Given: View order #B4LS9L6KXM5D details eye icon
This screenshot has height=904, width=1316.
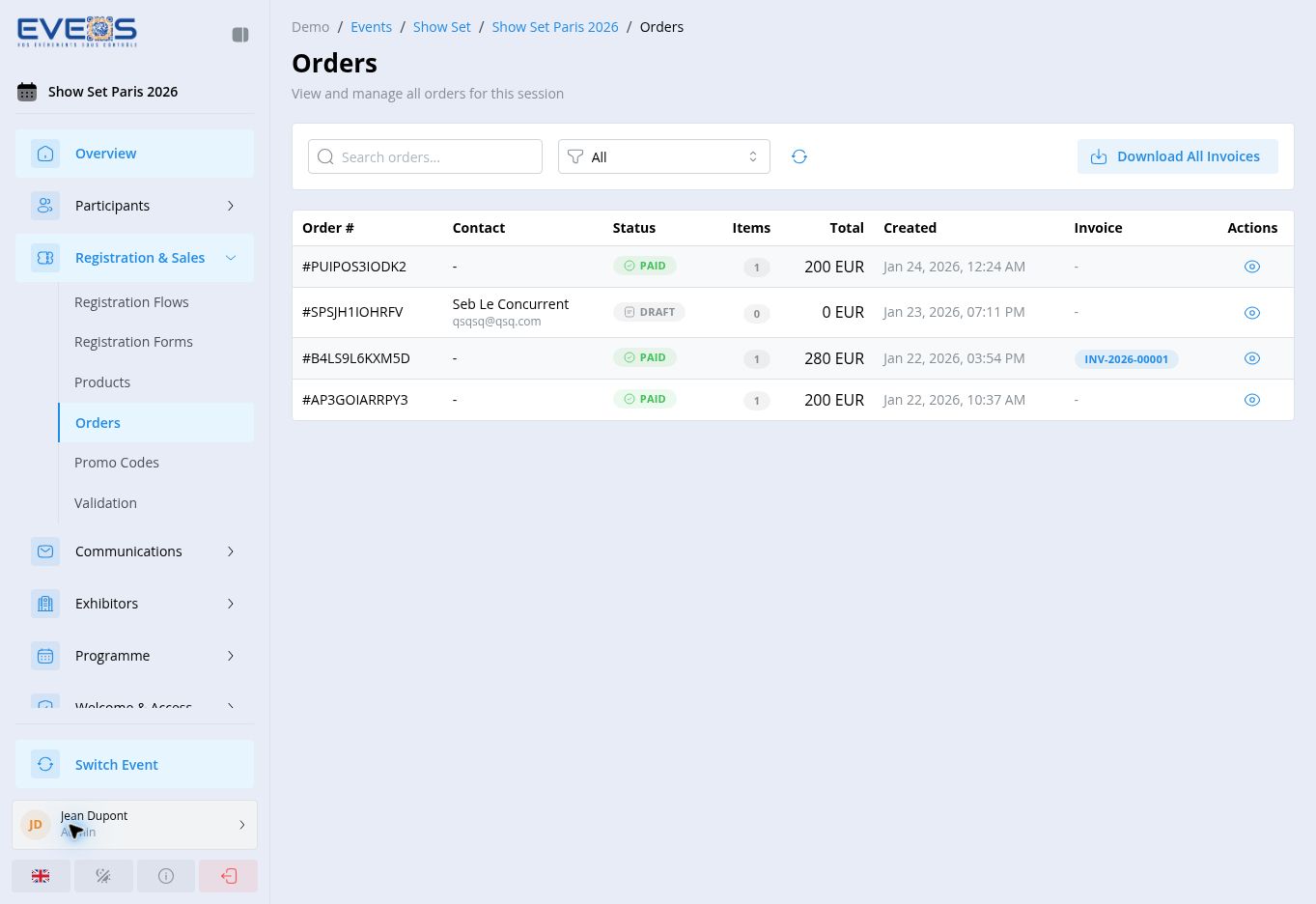Looking at the screenshot, I should click(1252, 358).
